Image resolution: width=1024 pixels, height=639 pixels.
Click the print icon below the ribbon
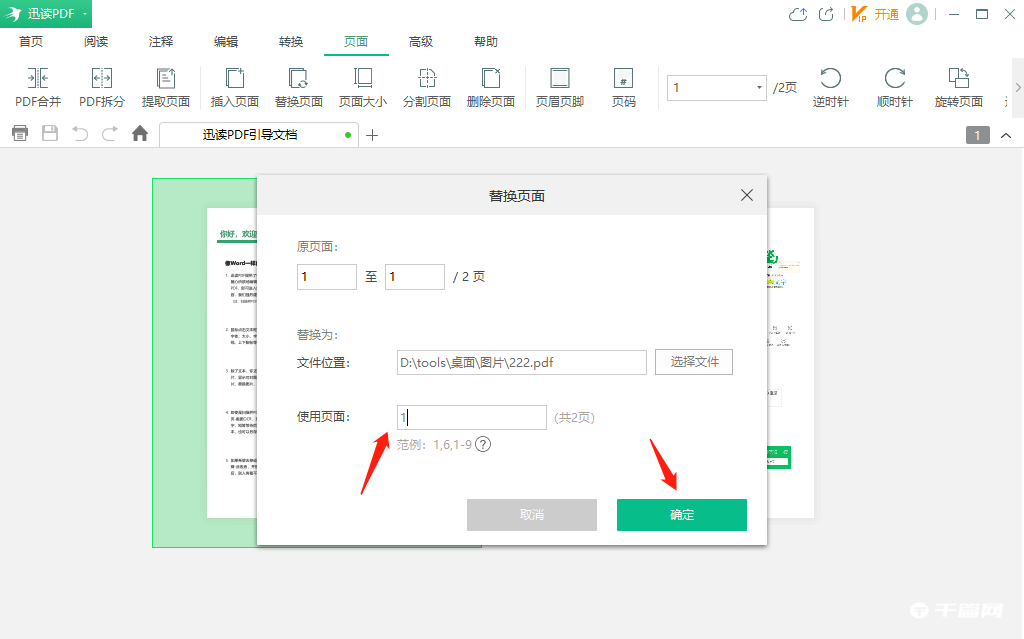coord(20,132)
